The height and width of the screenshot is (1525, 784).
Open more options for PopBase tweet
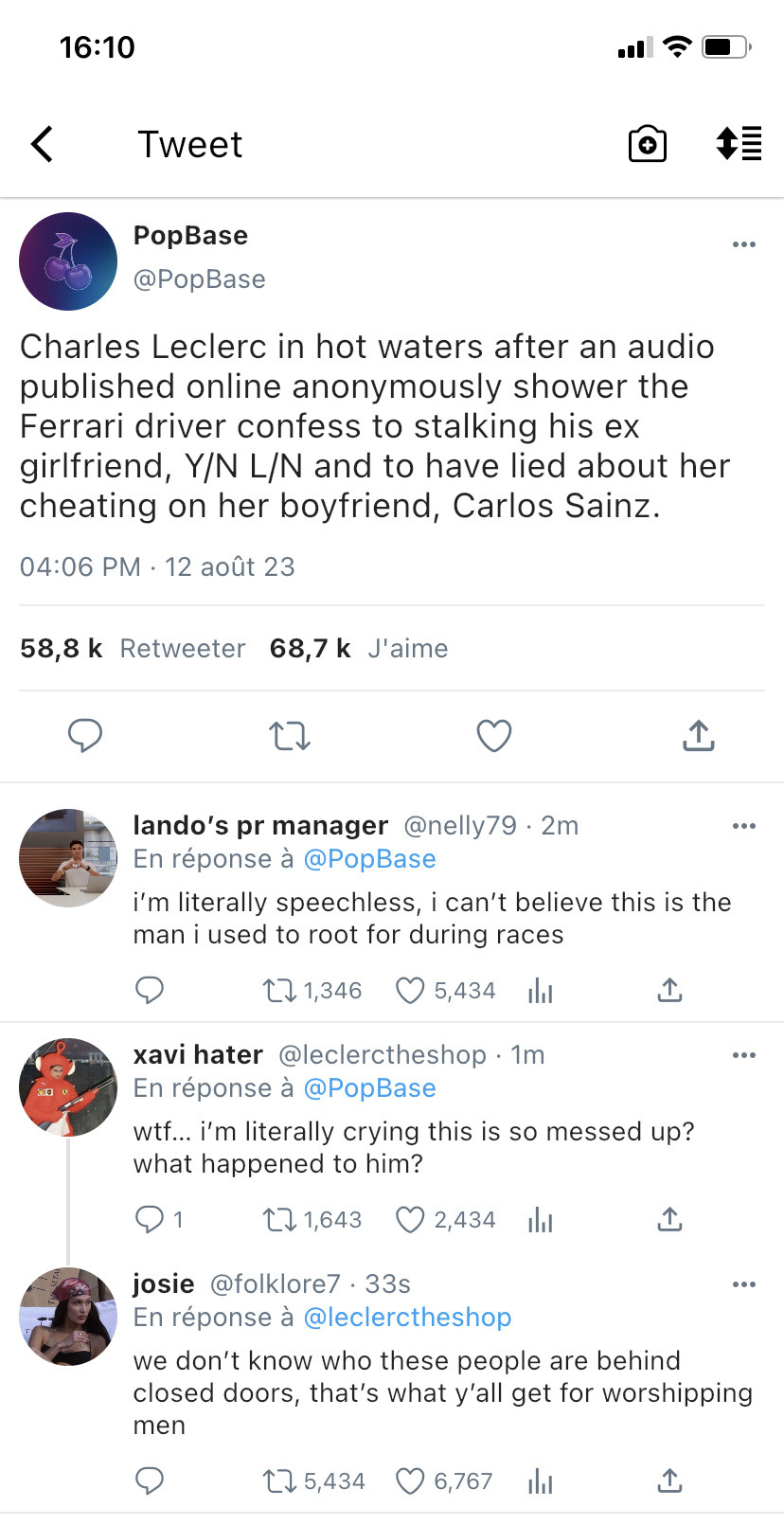click(744, 244)
